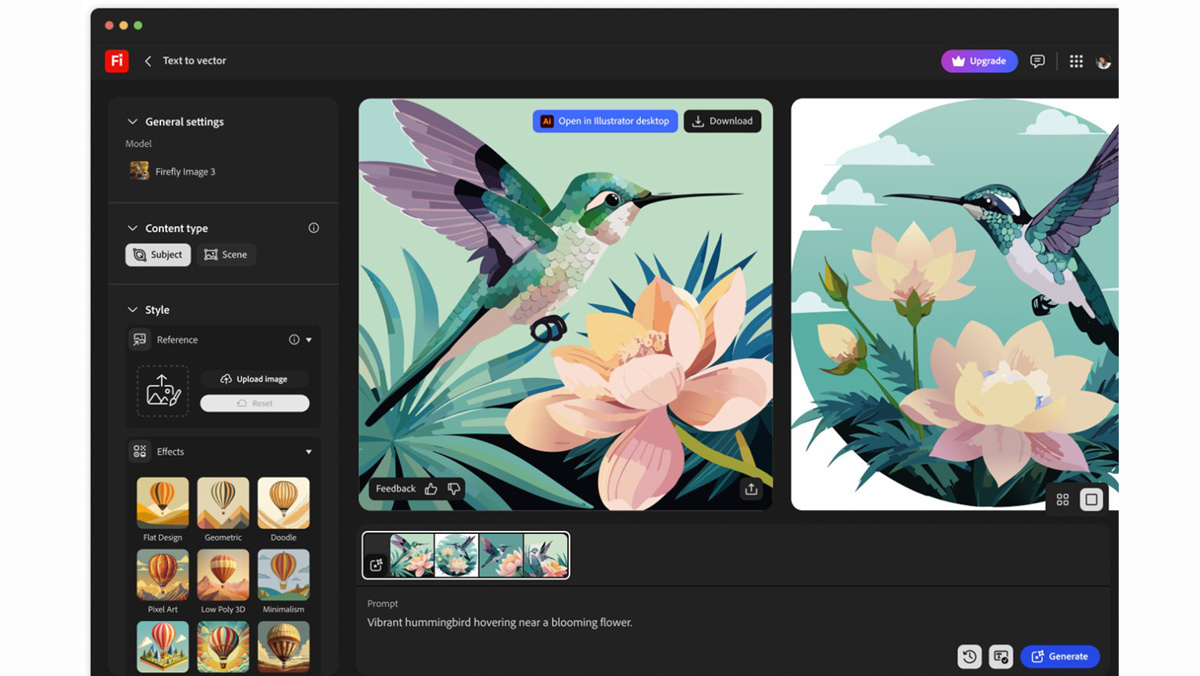Click the Upgrade button
Image resolution: width=1200 pixels, height=676 pixels.
pos(979,61)
